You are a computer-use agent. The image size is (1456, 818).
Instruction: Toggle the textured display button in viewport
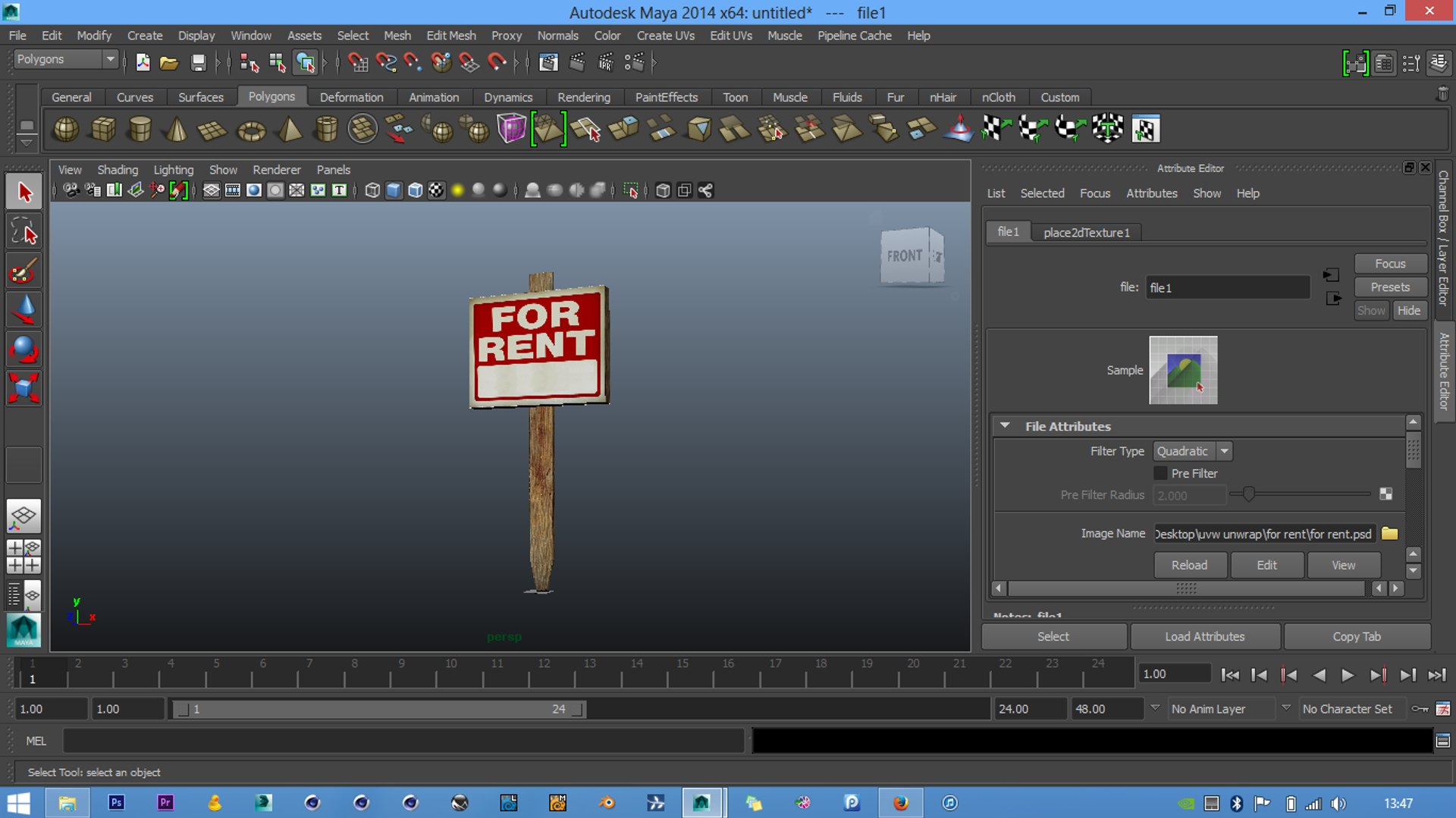436,190
